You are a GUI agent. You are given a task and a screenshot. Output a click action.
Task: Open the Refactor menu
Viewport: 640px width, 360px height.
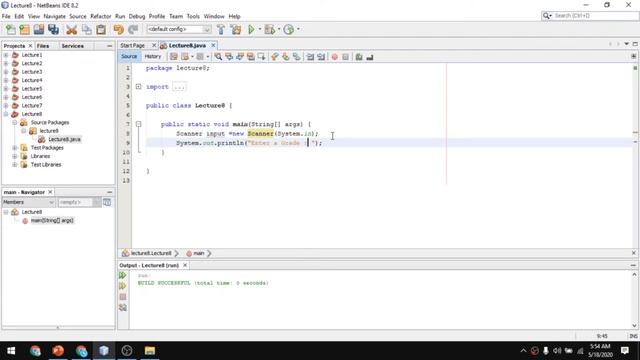(x=100, y=16)
